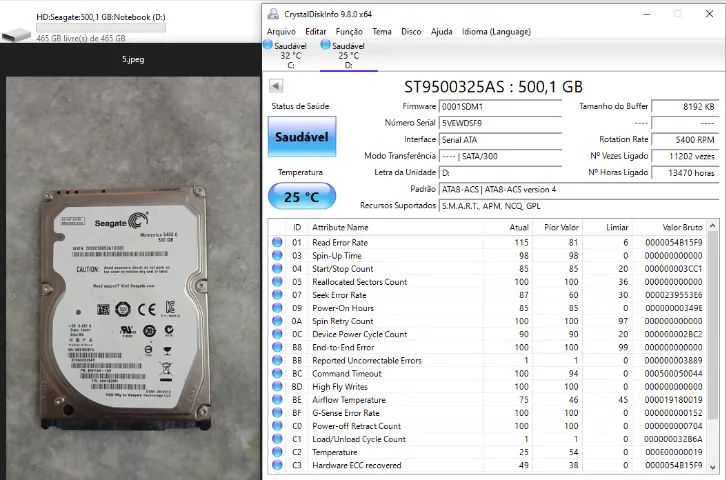Click the power-on count 11202 vezes

[685, 156]
